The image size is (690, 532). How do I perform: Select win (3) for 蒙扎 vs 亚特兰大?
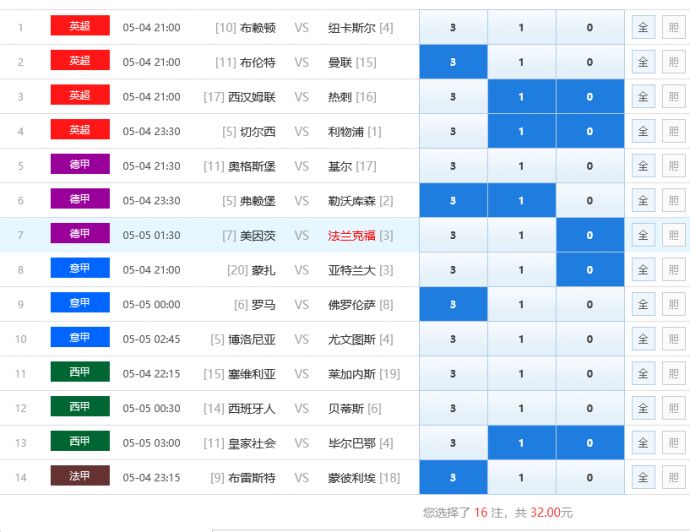pos(453,270)
